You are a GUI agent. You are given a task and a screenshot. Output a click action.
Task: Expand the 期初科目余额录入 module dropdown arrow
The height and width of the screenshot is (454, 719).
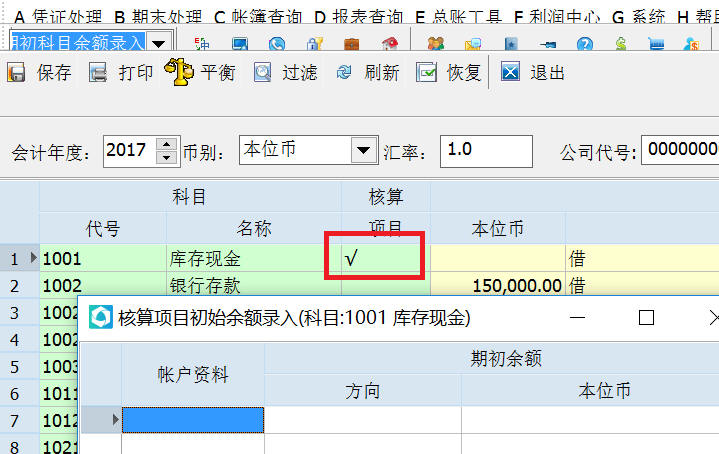(x=159, y=44)
